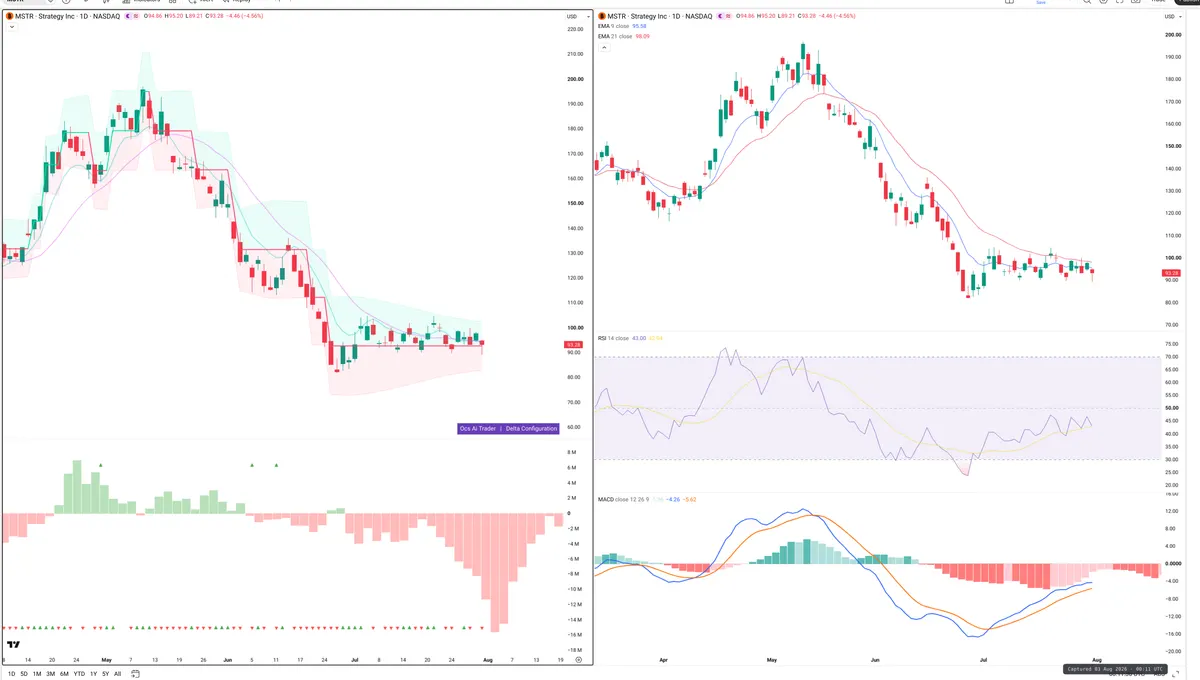Set range to 6M

point(64,674)
